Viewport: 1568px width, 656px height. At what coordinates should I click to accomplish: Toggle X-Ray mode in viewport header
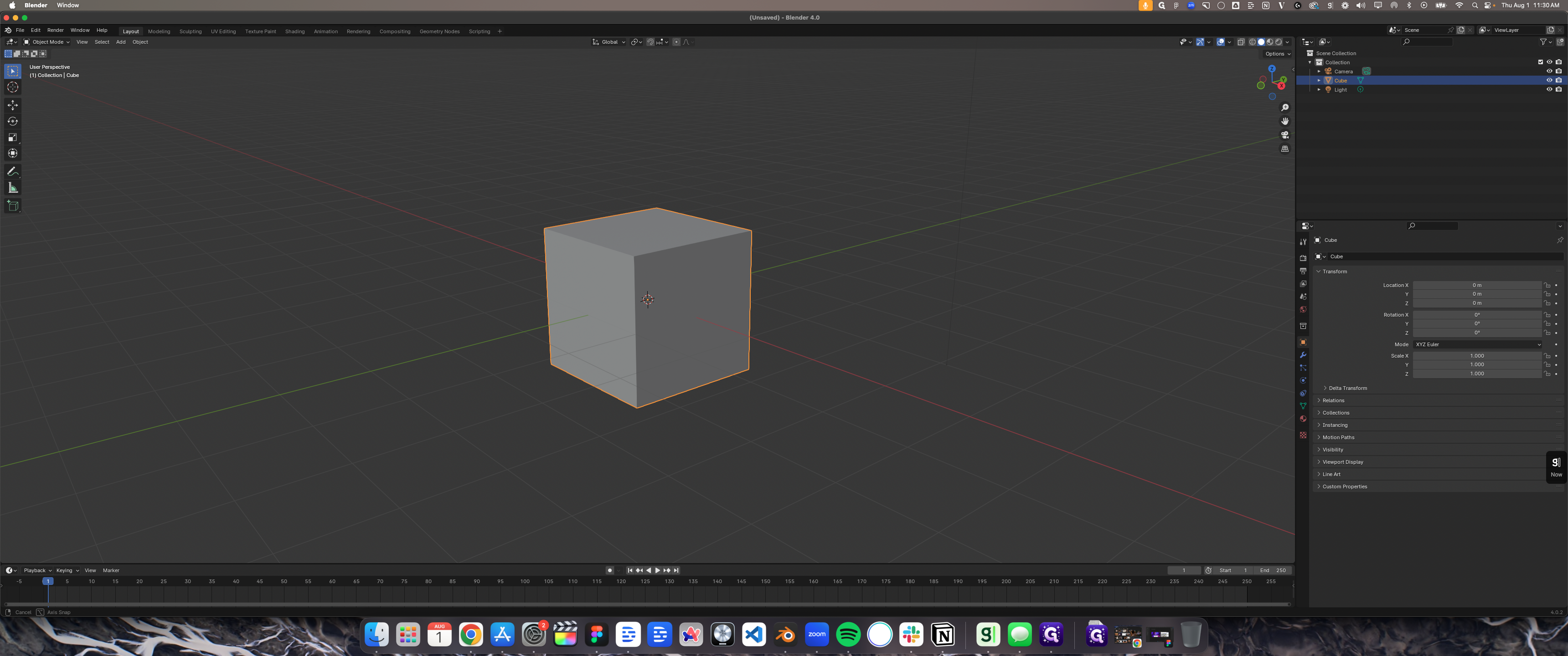1241,42
